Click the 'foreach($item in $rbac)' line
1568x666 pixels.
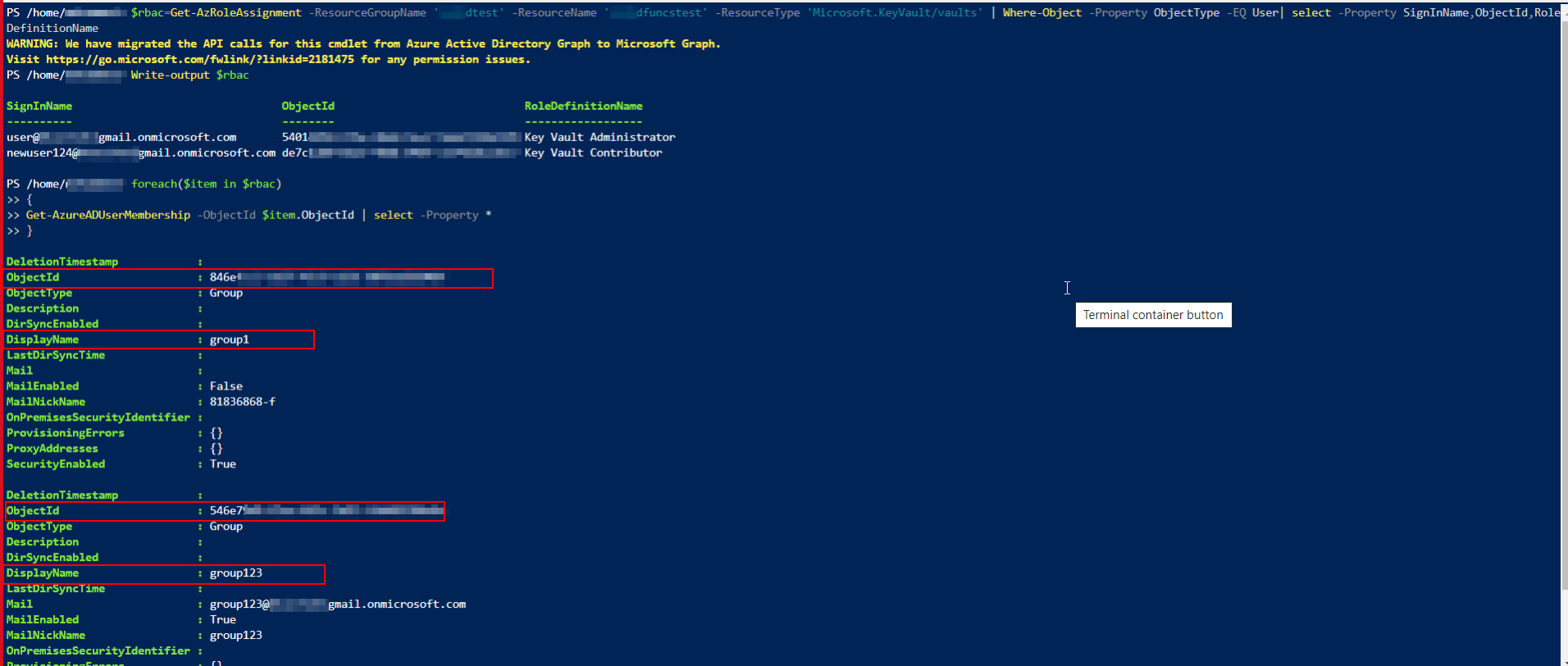coord(207,184)
